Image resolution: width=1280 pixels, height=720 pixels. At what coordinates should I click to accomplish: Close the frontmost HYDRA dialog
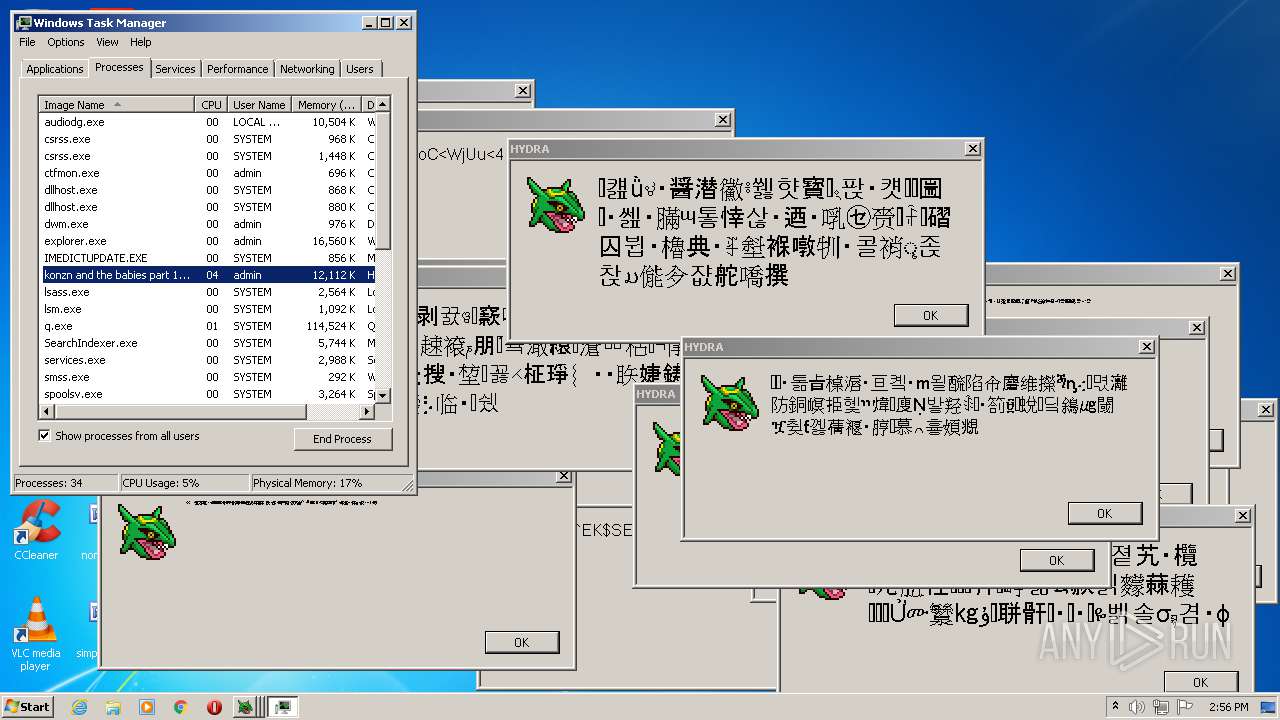point(1146,347)
